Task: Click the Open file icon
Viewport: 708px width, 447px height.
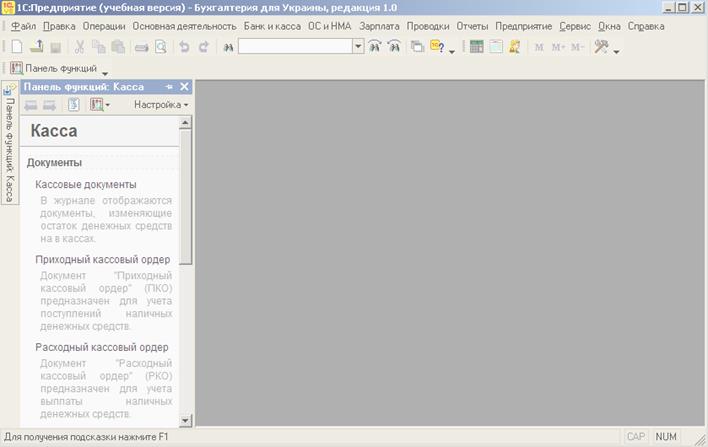Action: click(x=37, y=47)
